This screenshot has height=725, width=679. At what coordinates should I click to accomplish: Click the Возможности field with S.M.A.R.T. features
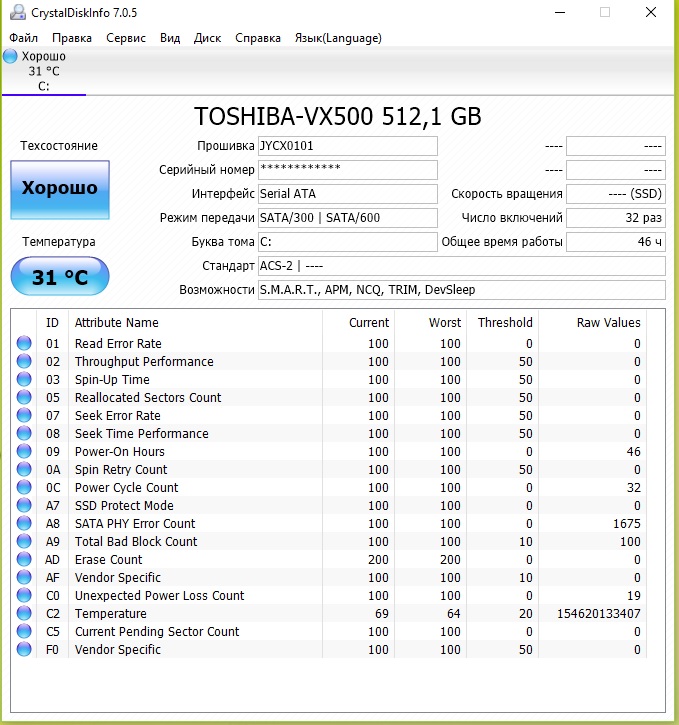(x=462, y=290)
